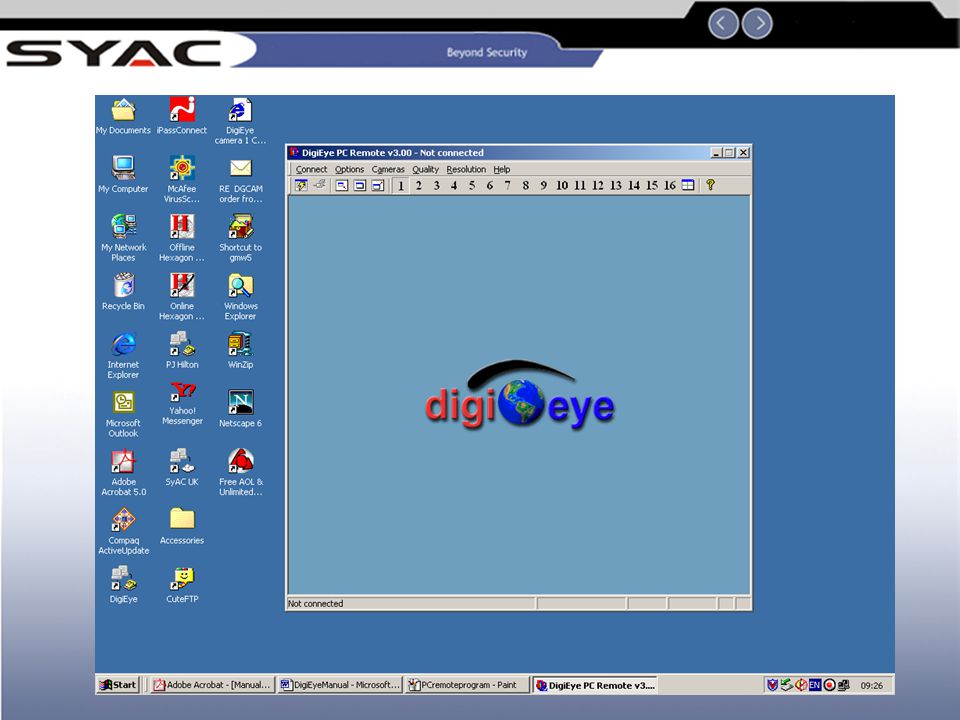The image size is (960, 720).
Task: Select the Internet Explorer desktop icon
Action: (x=124, y=356)
